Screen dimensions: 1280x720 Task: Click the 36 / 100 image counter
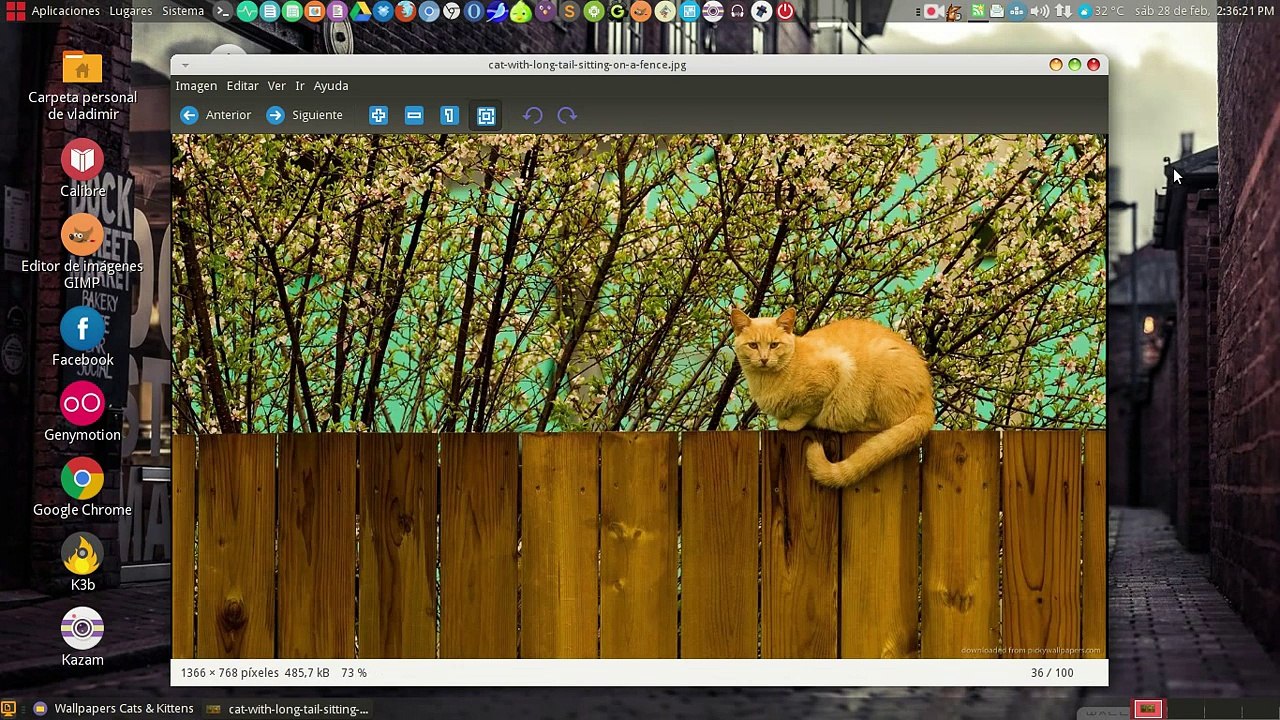[1052, 673]
